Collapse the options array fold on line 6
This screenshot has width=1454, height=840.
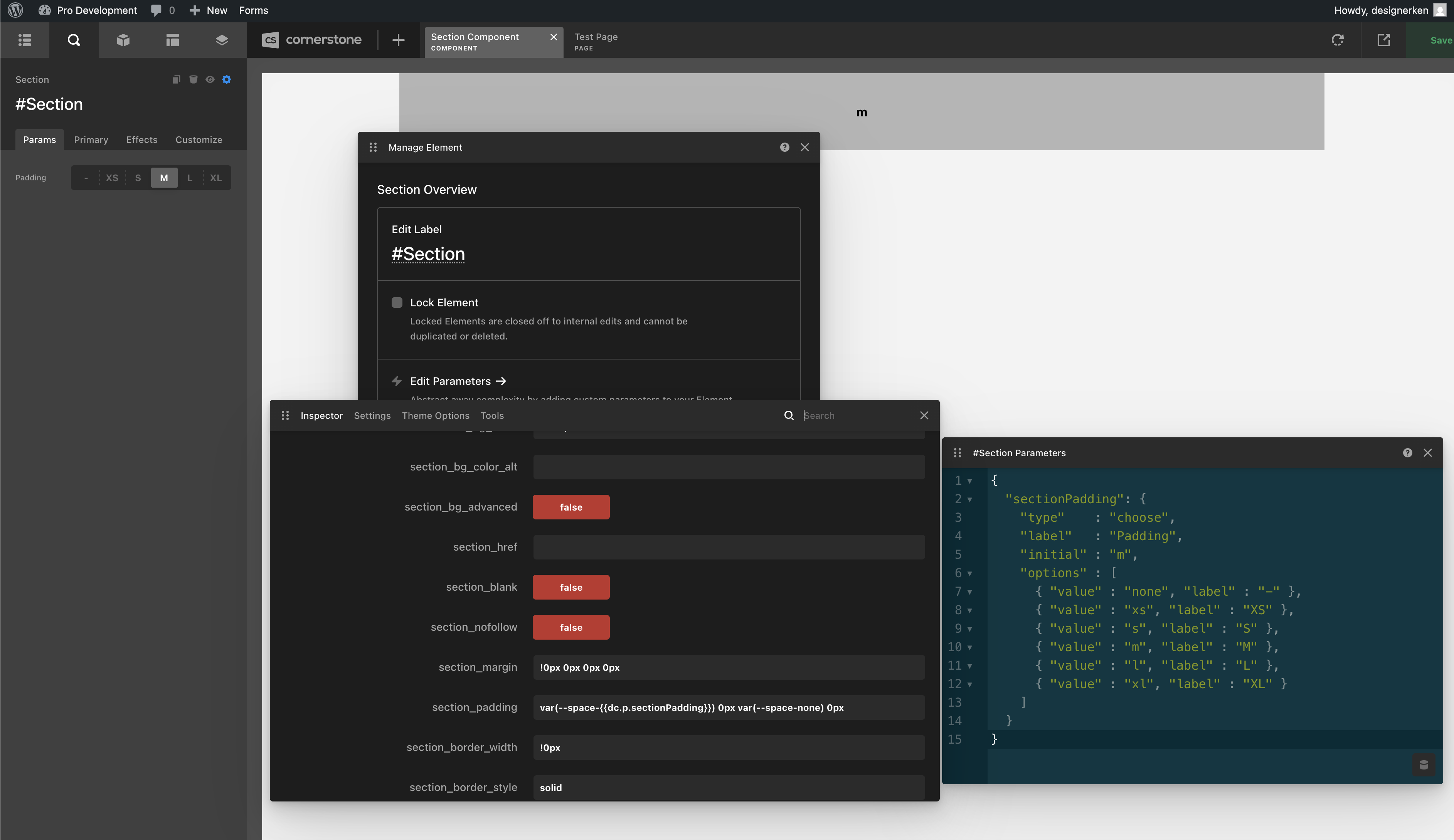point(970,573)
